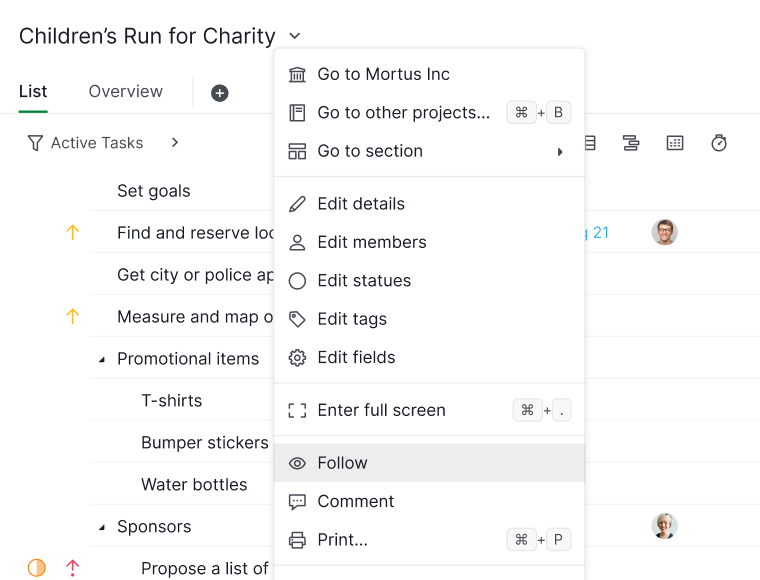This screenshot has width=760, height=580.
Task: Open the Find and reserve task
Action: 195,233
